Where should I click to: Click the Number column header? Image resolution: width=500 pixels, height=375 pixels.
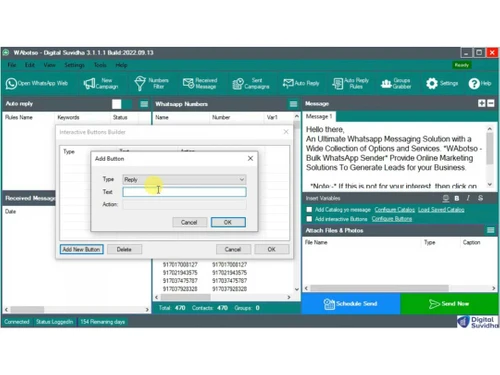[x=221, y=117]
